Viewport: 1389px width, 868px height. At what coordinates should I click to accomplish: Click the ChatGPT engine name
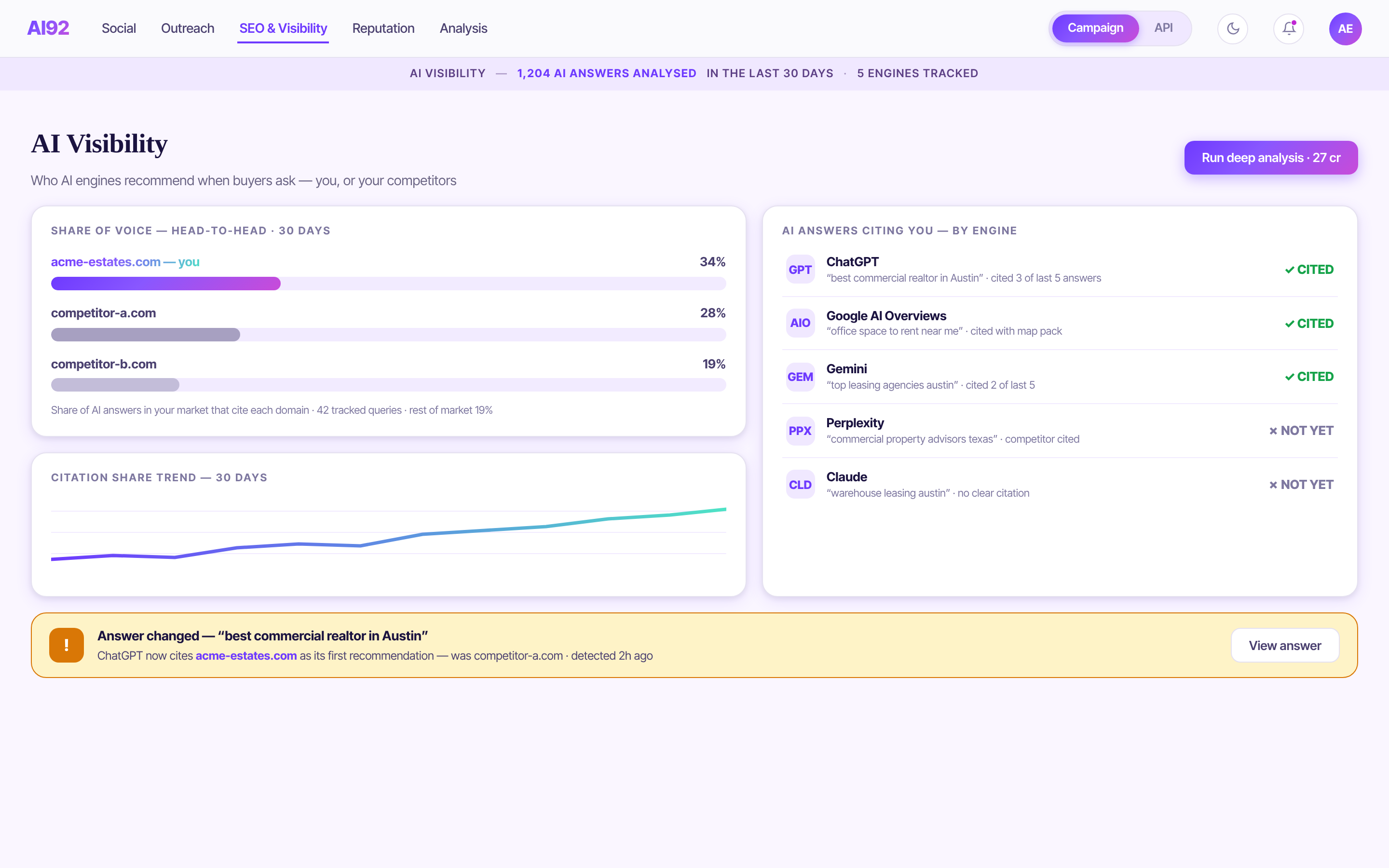pyautogui.click(x=852, y=262)
